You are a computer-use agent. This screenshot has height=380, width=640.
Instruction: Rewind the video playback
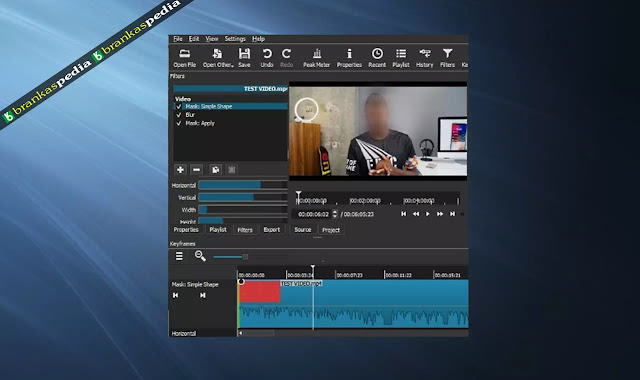click(x=416, y=214)
